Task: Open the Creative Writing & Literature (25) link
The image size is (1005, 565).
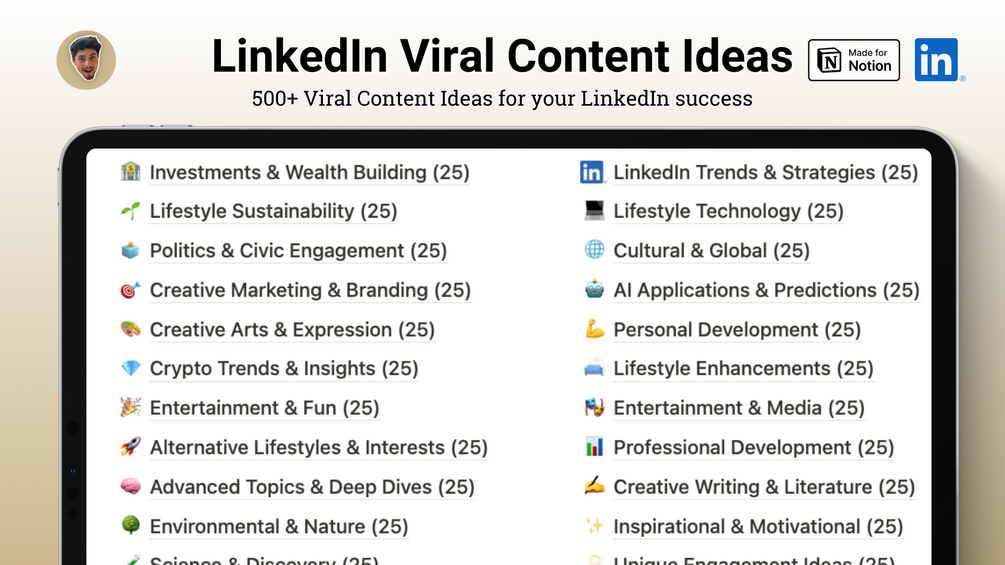Action: [764, 487]
